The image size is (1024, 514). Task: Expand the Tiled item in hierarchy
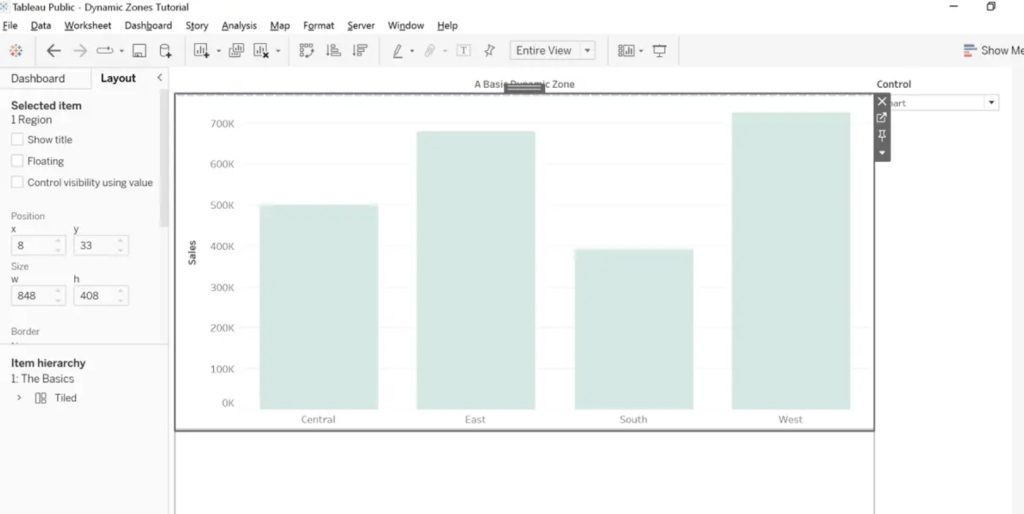tap(19, 398)
